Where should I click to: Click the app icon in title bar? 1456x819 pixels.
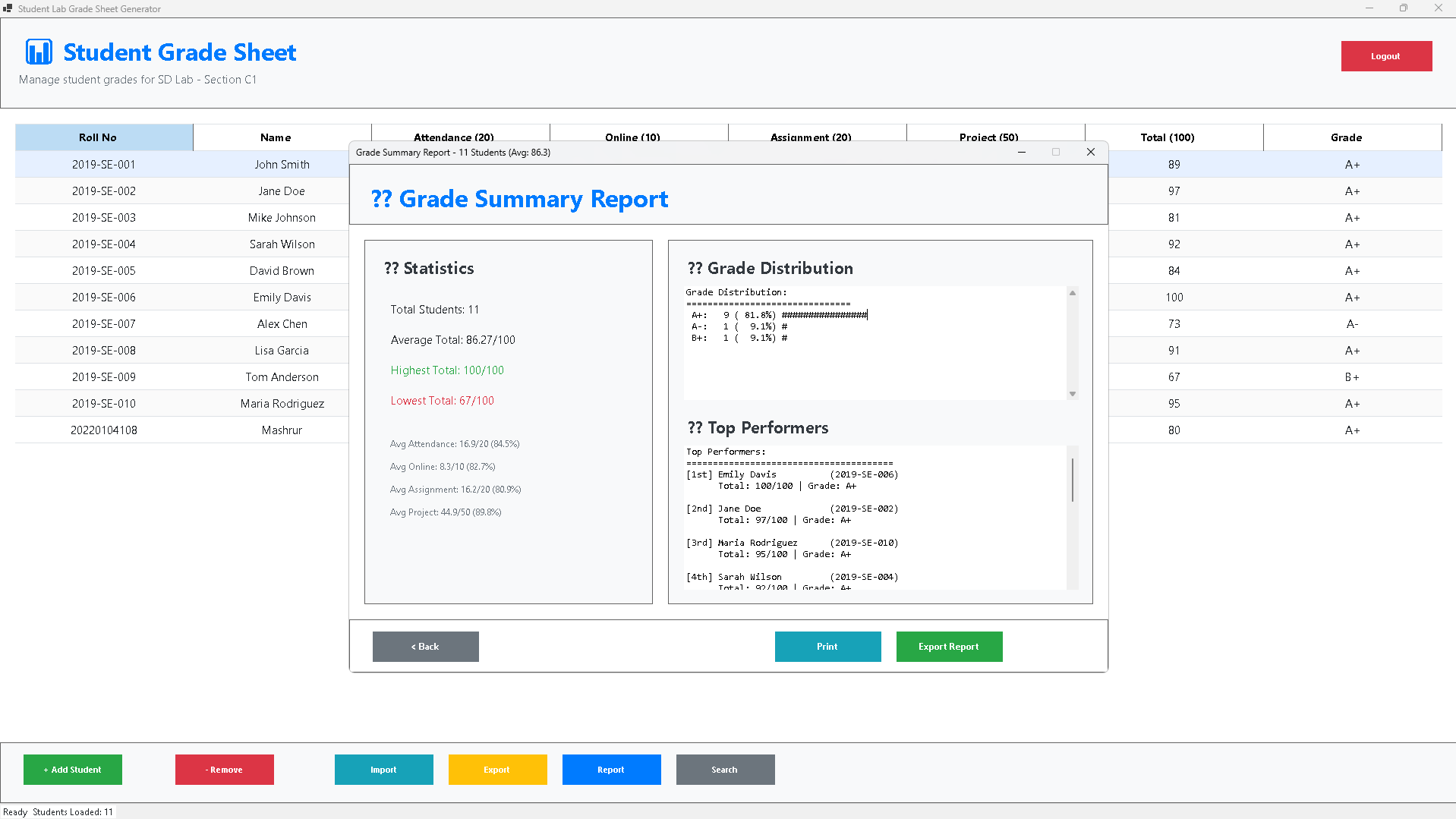(8, 8)
